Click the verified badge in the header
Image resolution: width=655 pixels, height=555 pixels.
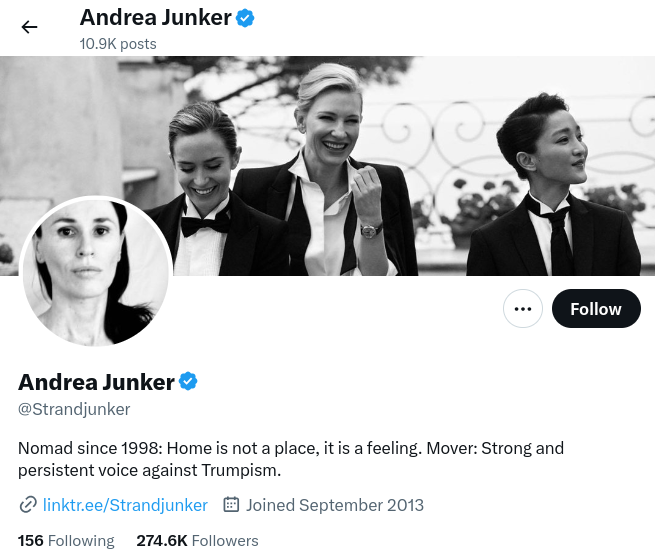pos(245,18)
